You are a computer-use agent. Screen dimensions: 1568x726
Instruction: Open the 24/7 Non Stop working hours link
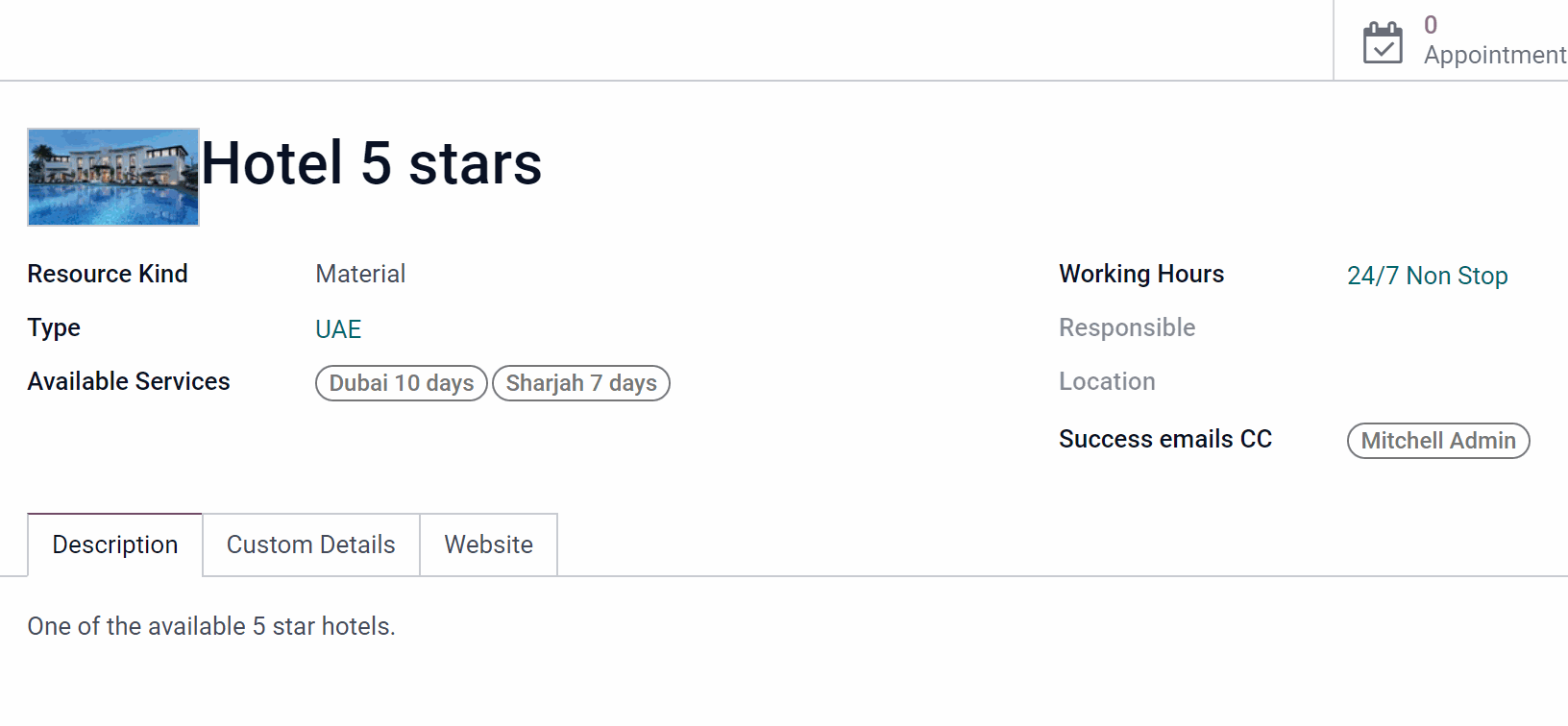pyautogui.click(x=1427, y=276)
